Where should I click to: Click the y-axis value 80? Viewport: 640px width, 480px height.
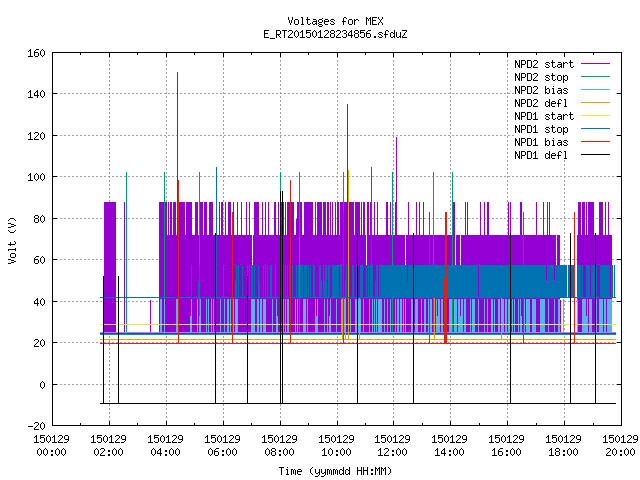(x=39, y=219)
